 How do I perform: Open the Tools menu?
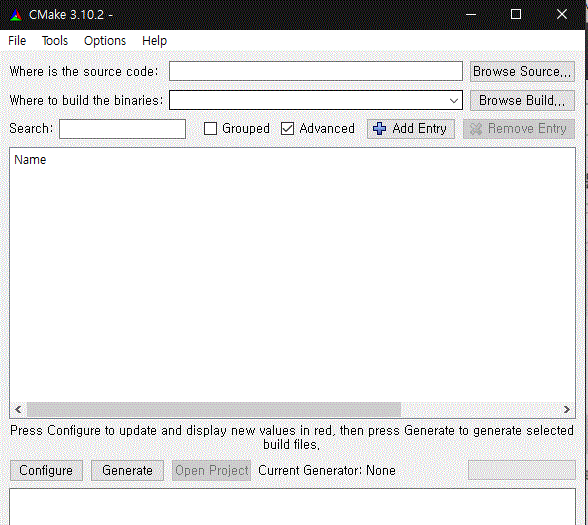point(55,40)
